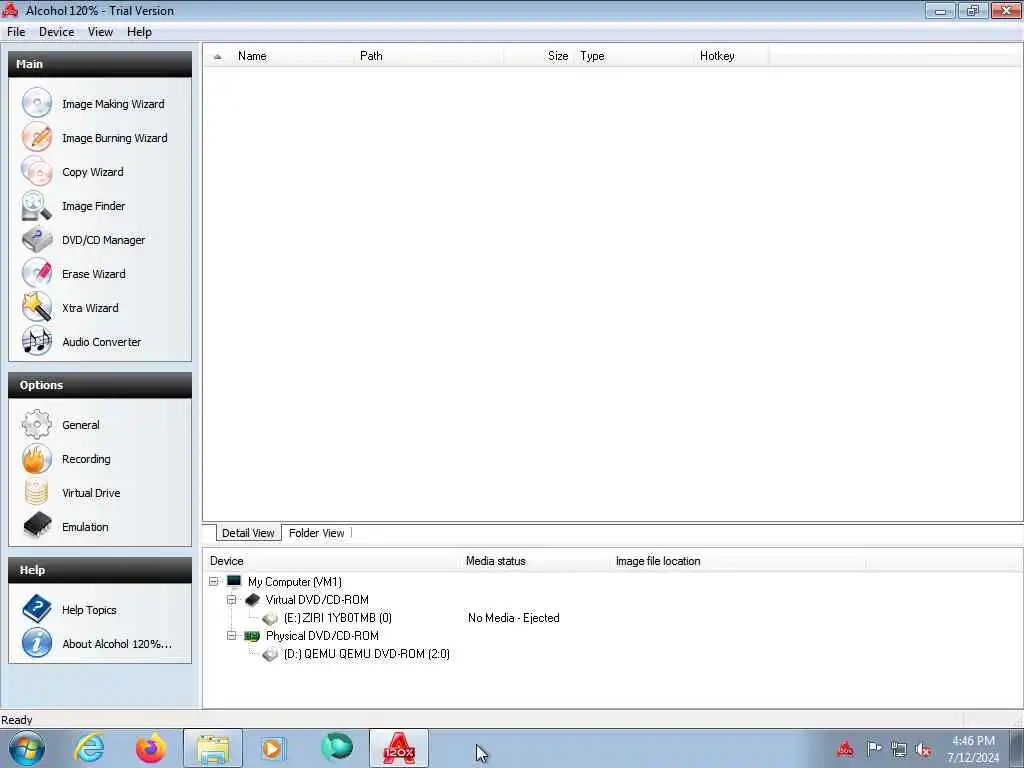
Task: Open General options gear icon
Action: [37, 424]
